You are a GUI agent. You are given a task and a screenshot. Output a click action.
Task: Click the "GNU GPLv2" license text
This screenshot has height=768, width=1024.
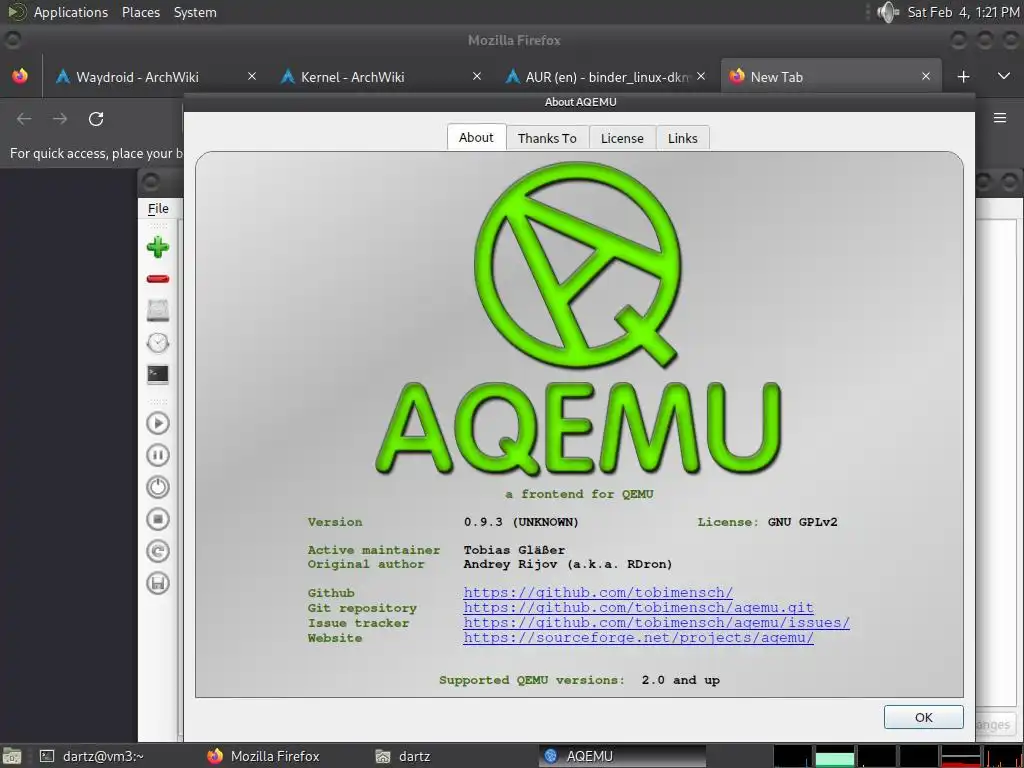tap(803, 522)
